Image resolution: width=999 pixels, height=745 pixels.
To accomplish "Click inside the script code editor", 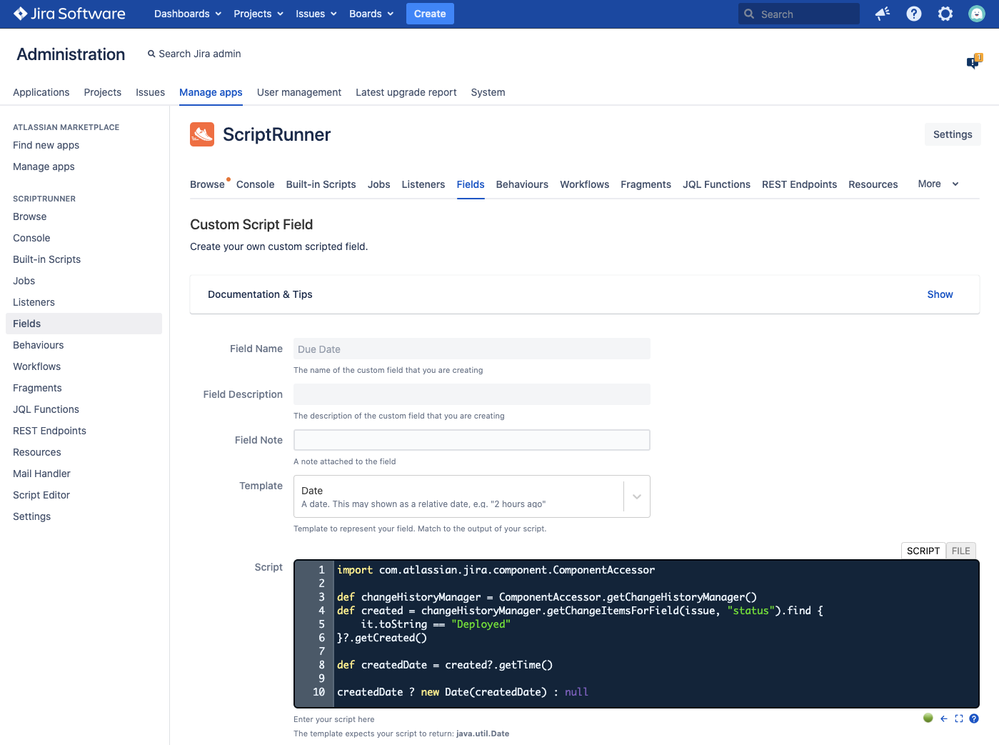I will pyautogui.click(x=636, y=633).
